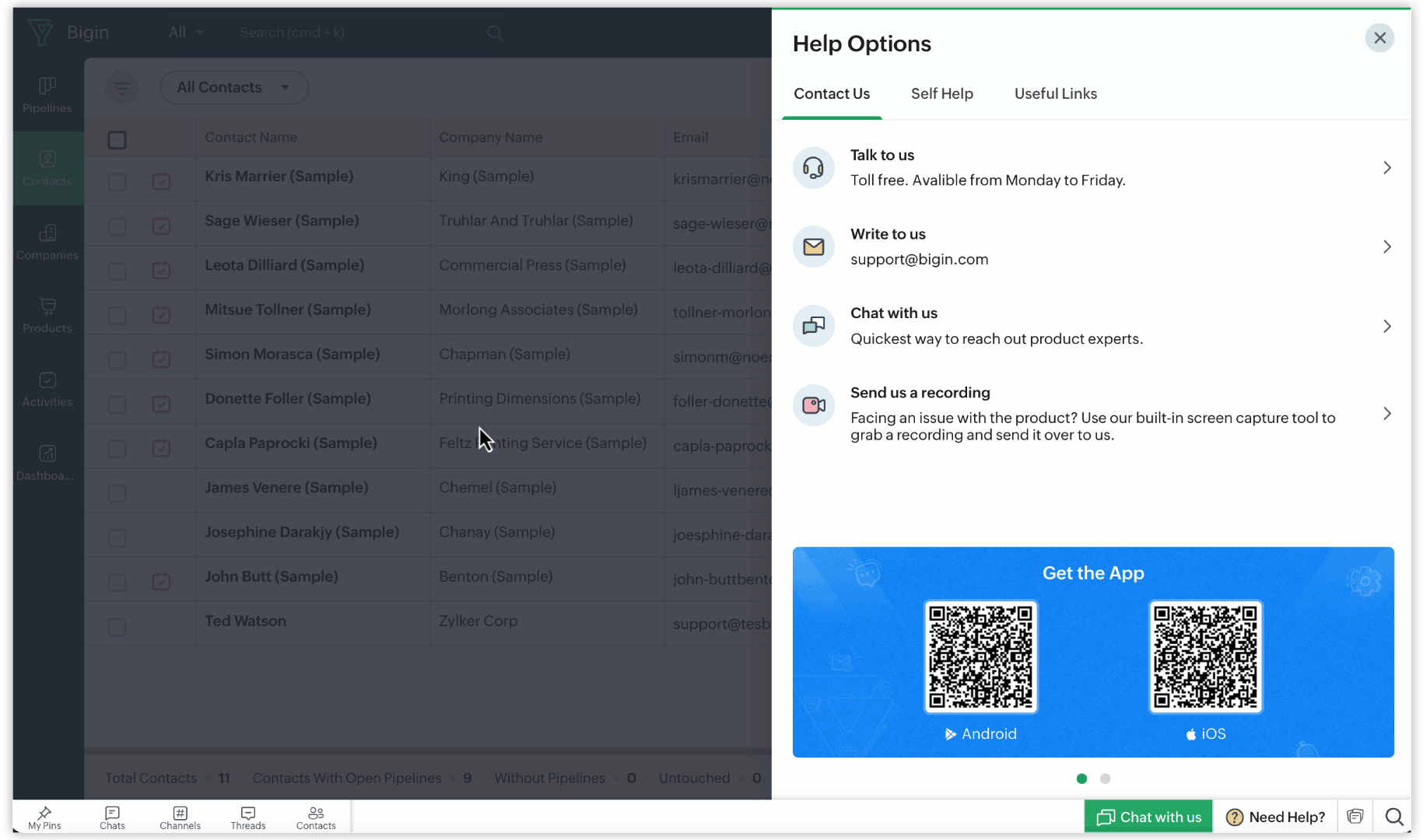Open Products module in sidebar

coord(47,315)
